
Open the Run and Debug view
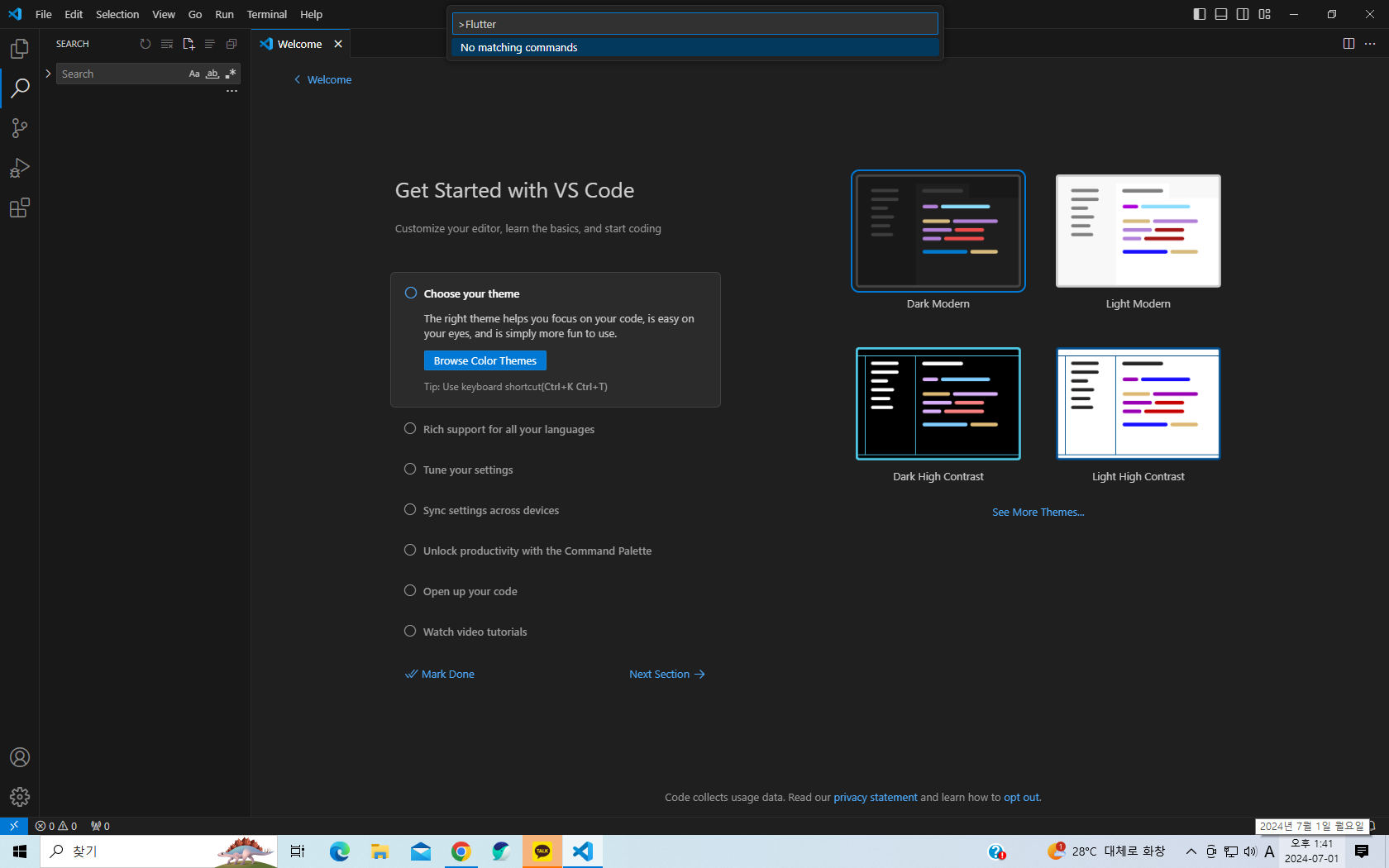pos(20,168)
